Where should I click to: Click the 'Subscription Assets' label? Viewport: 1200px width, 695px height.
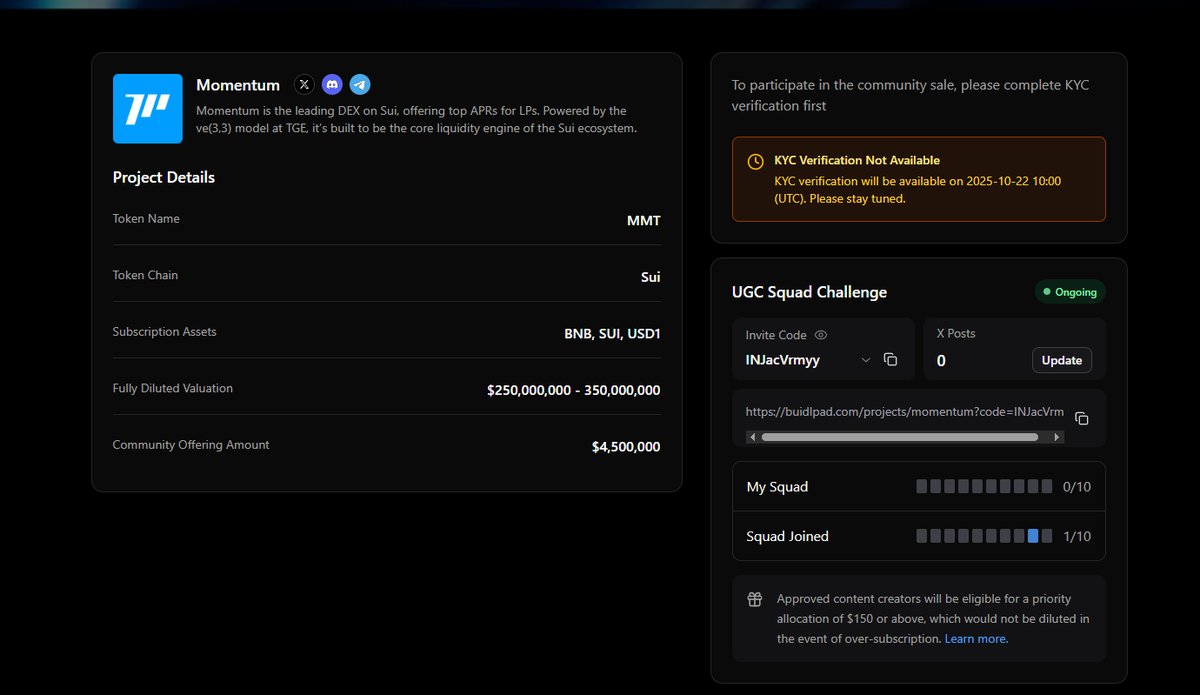(x=164, y=332)
